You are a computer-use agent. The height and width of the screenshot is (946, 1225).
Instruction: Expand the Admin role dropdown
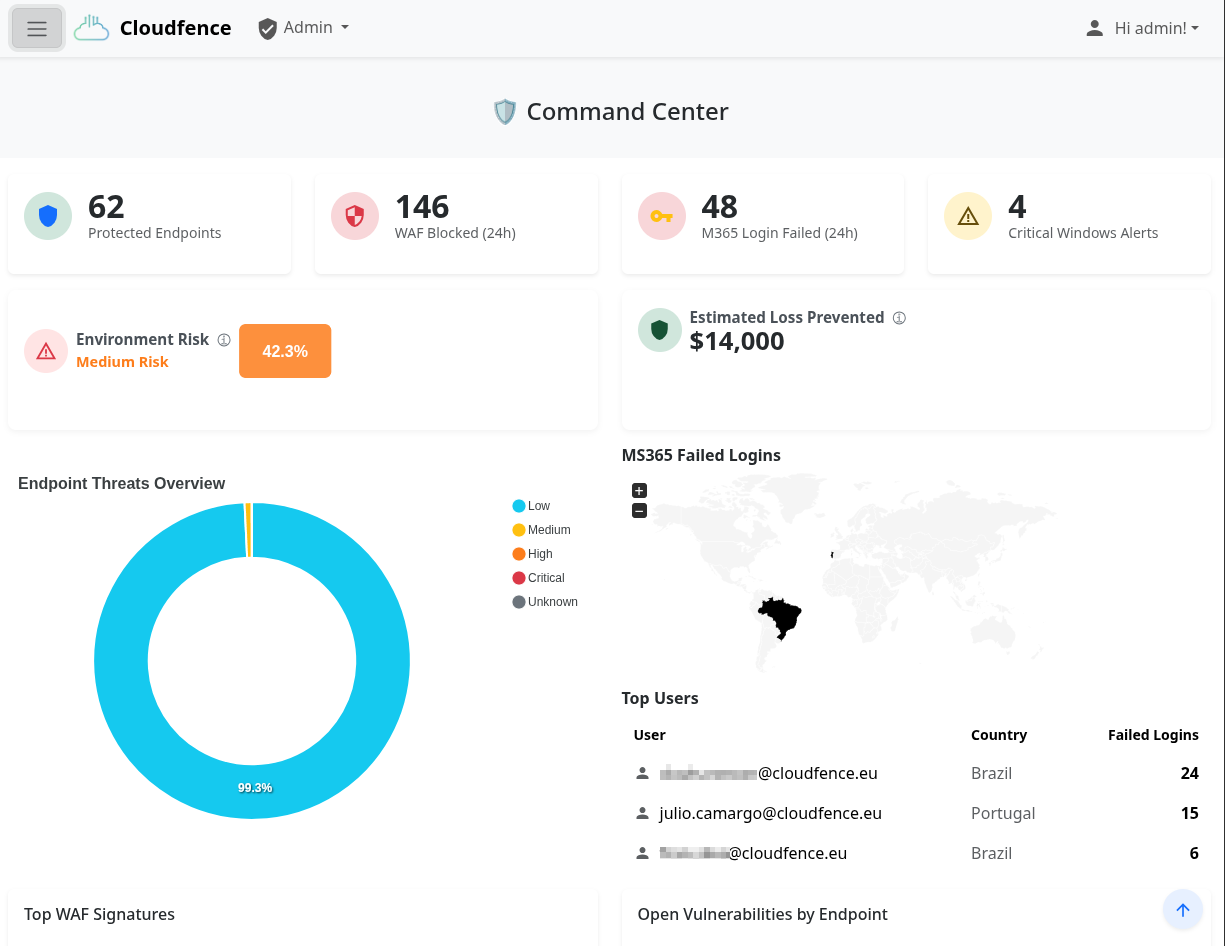point(304,28)
